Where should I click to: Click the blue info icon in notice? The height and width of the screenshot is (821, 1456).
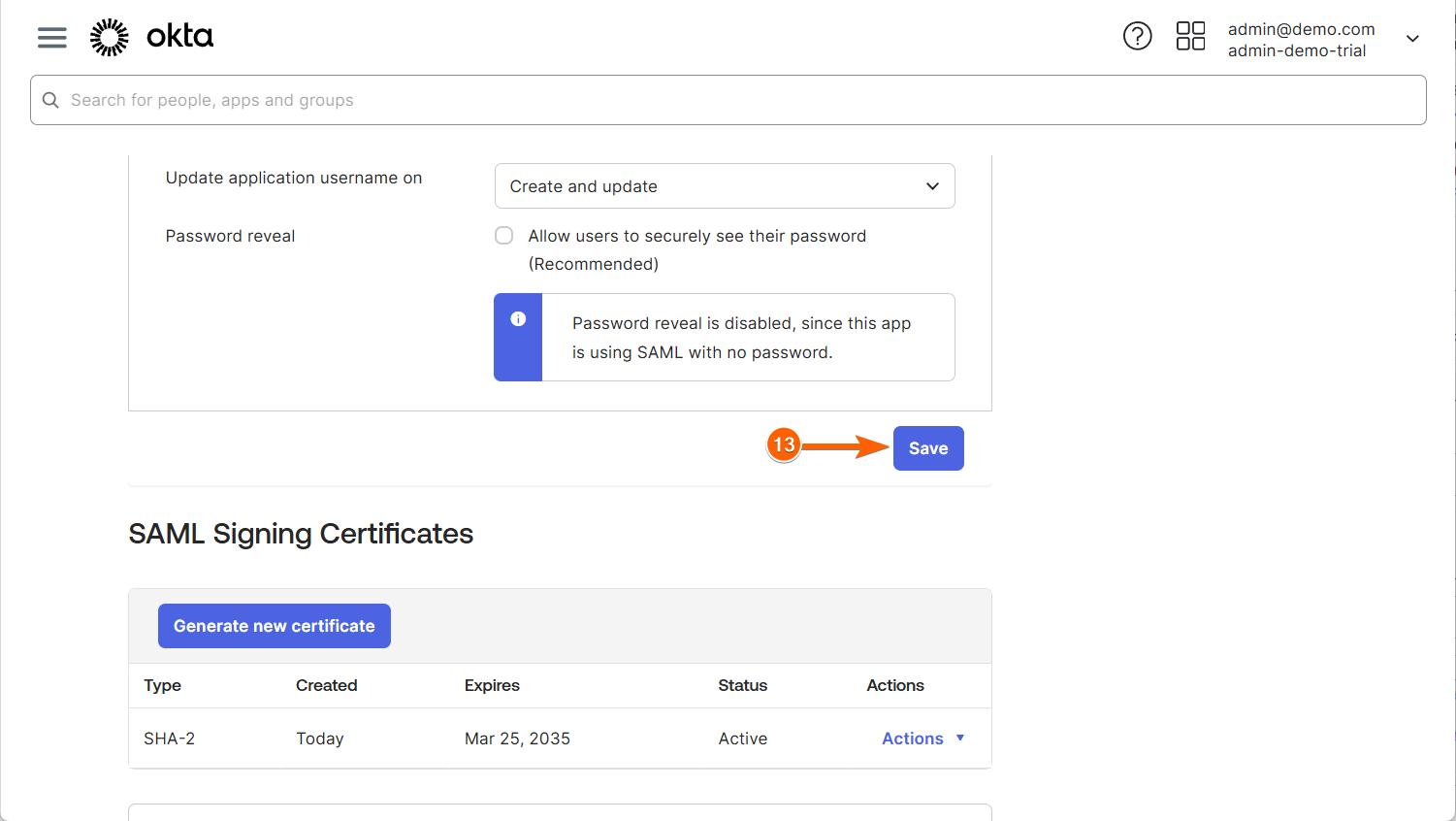pos(518,319)
